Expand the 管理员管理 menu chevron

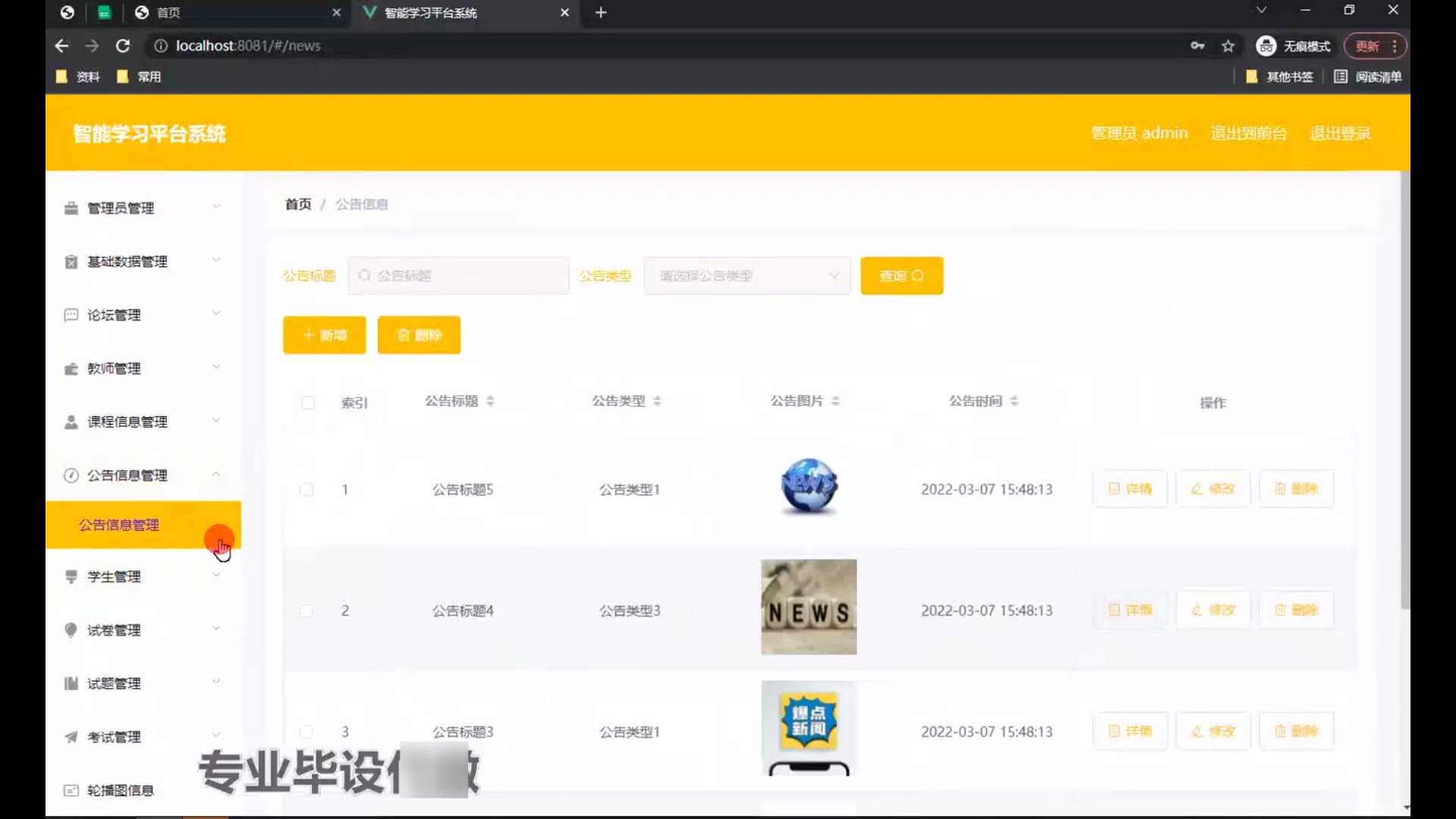click(216, 206)
